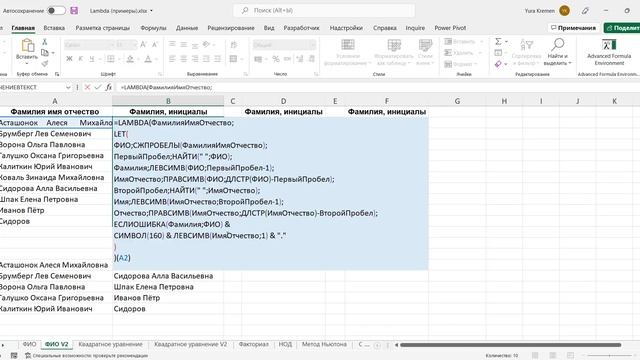This screenshot has height=360, width=640.
Task: Click the Wrap text icon
Action: click(233, 44)
